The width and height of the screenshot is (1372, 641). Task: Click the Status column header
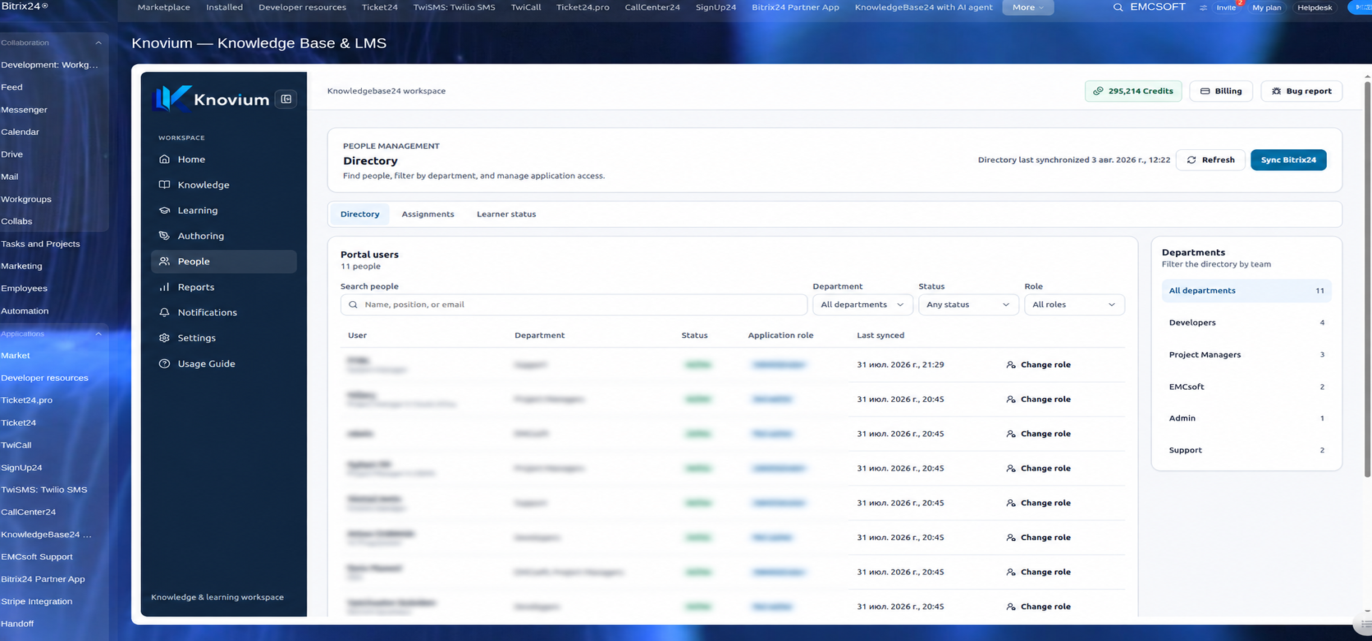click(x=694, y=336)
